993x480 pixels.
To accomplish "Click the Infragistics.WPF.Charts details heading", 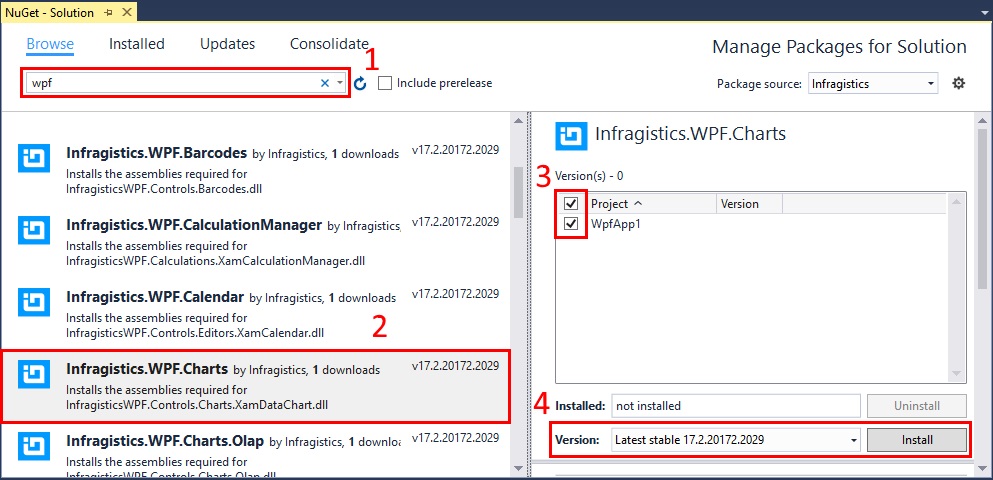I will 691,134.
